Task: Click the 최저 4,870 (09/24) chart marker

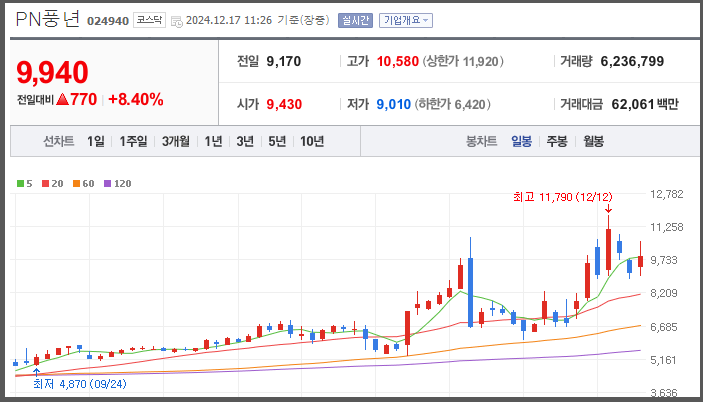Action: [x=80, y=384]
